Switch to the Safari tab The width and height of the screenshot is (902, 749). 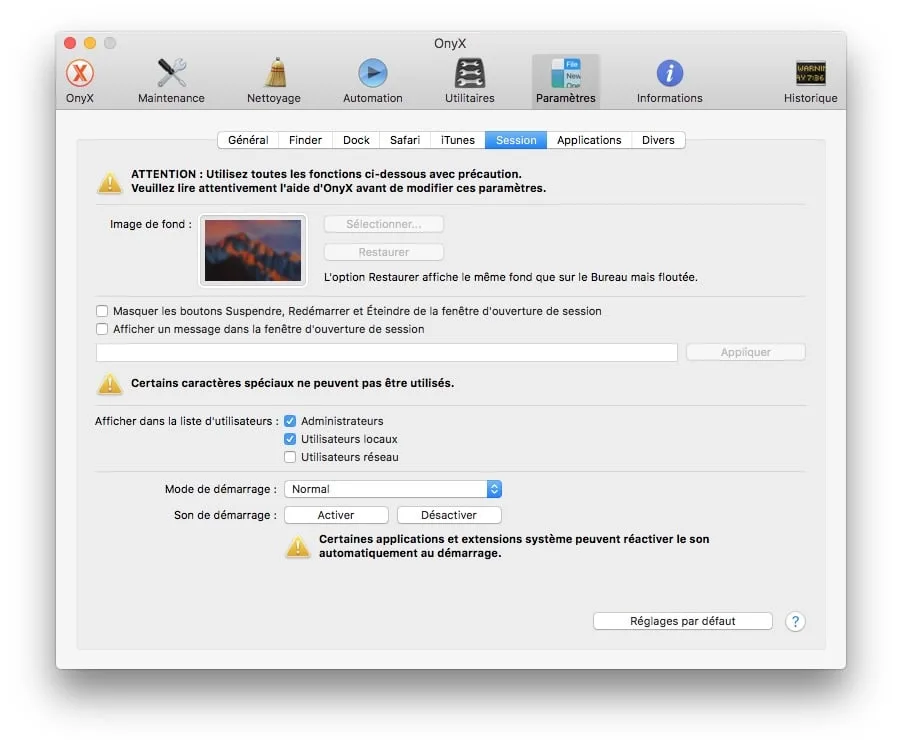[405, 140]
